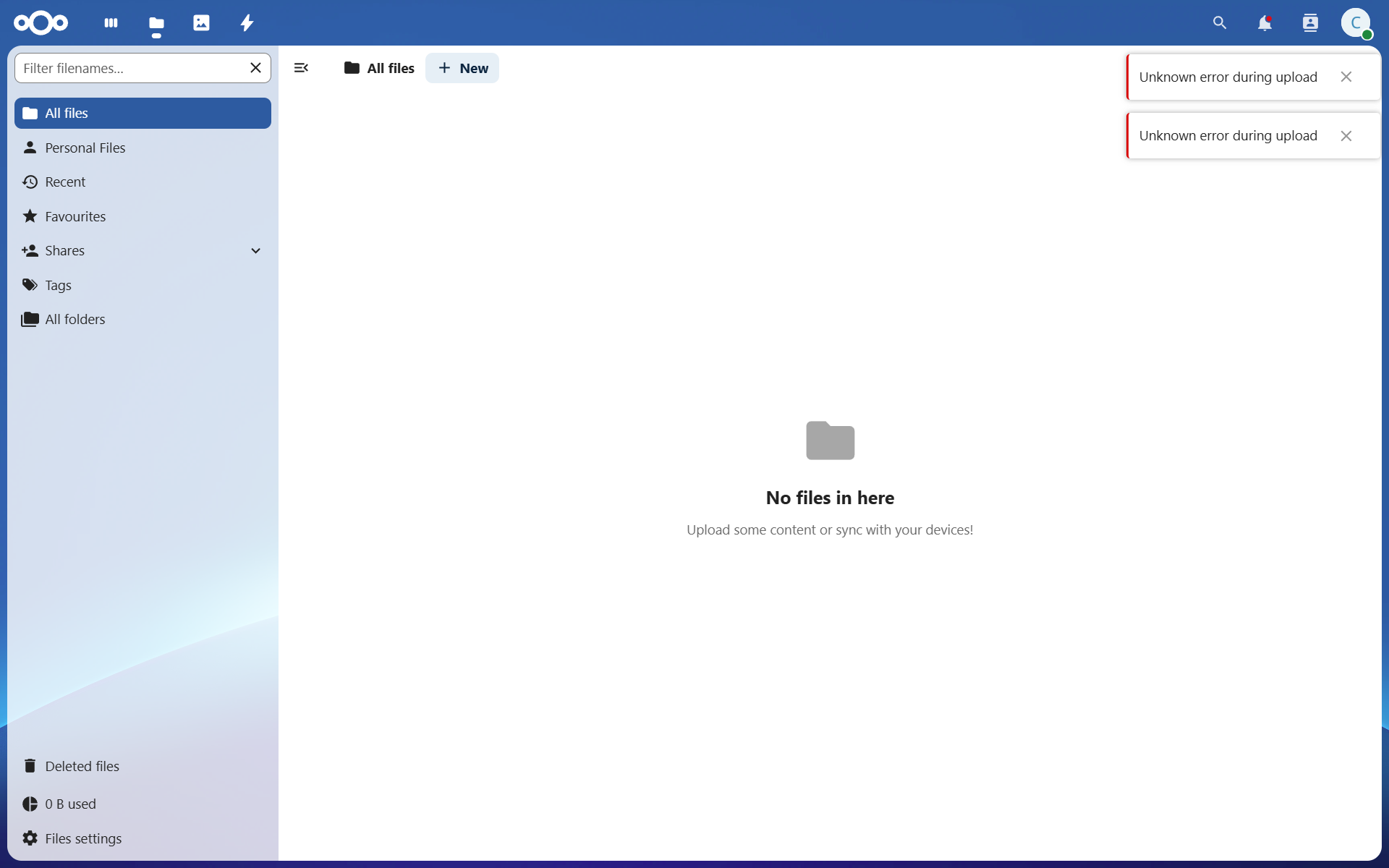Open Favourites in sidebar
The height and width of the screenshot is (868, 1389).
pyautogui.click(x=75, y=216)
